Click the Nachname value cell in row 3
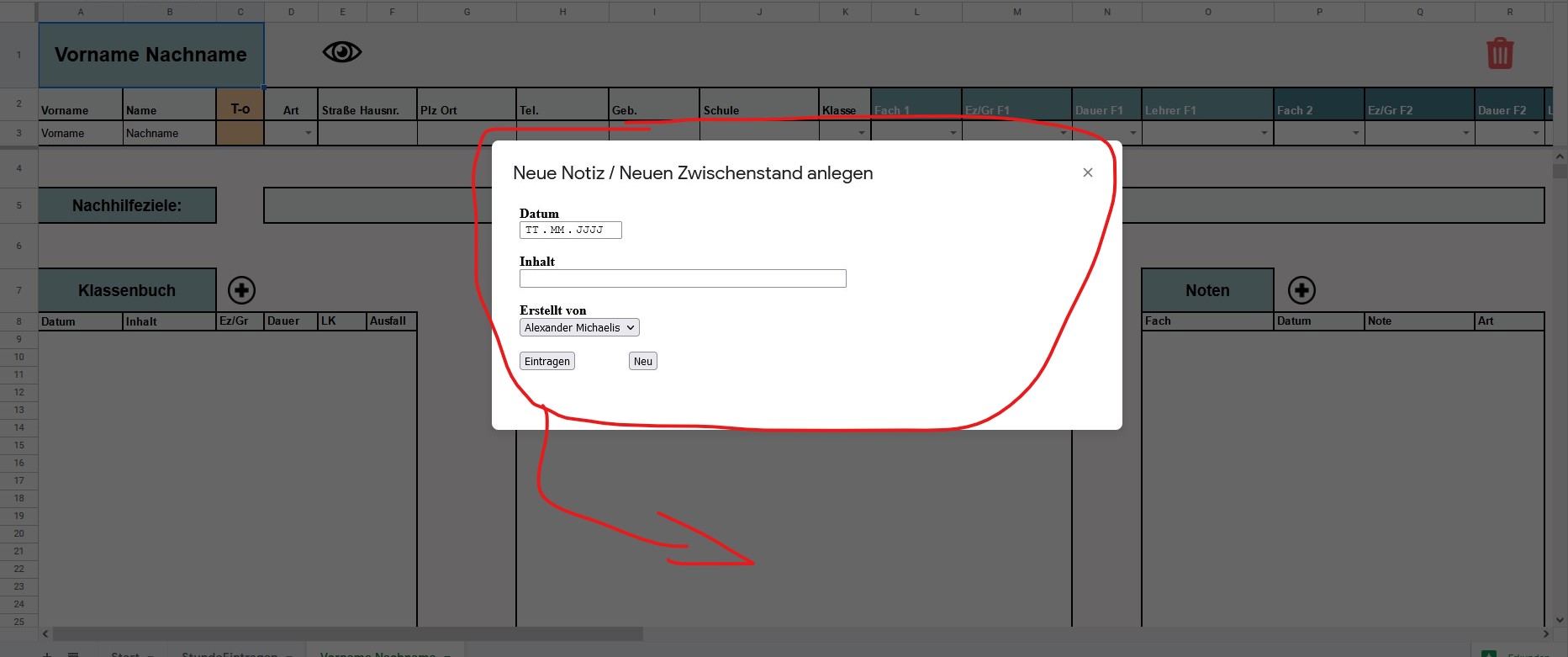Image resolution: width=1568 pixels, height=657 pixels. tap(170, 133)
